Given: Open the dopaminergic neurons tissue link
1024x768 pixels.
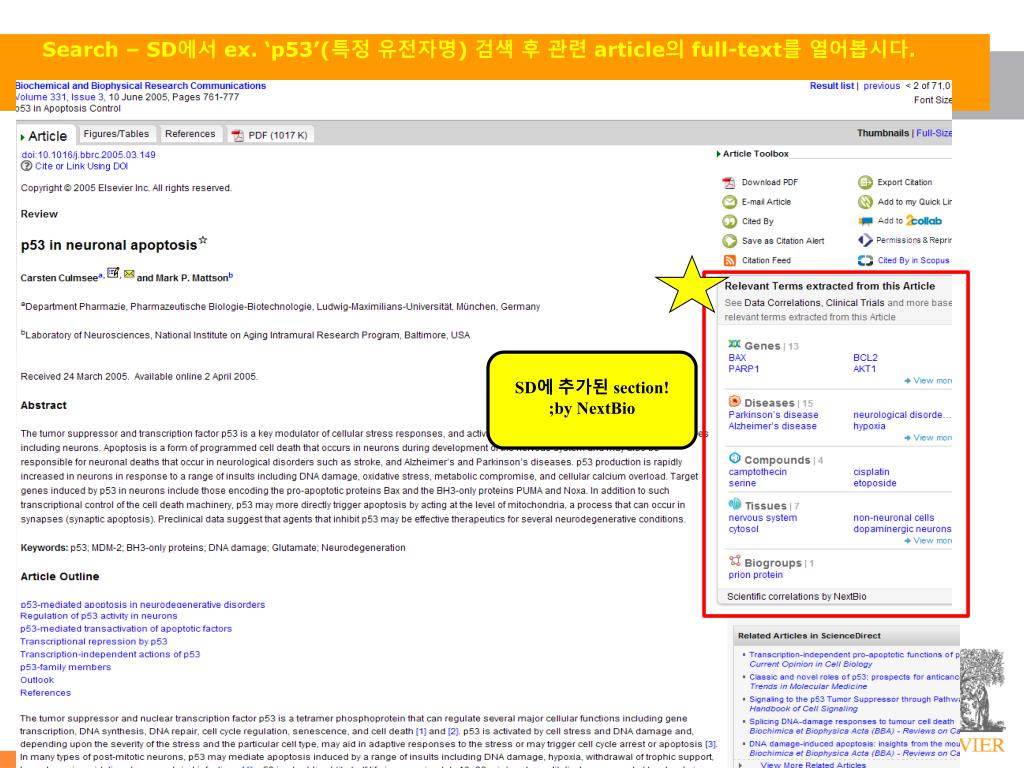Looking at the screenshot, I should coord(902,529).
